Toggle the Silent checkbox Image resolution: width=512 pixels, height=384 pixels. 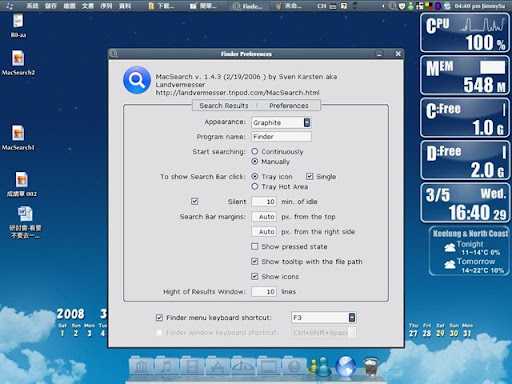(x=195, y=201)
